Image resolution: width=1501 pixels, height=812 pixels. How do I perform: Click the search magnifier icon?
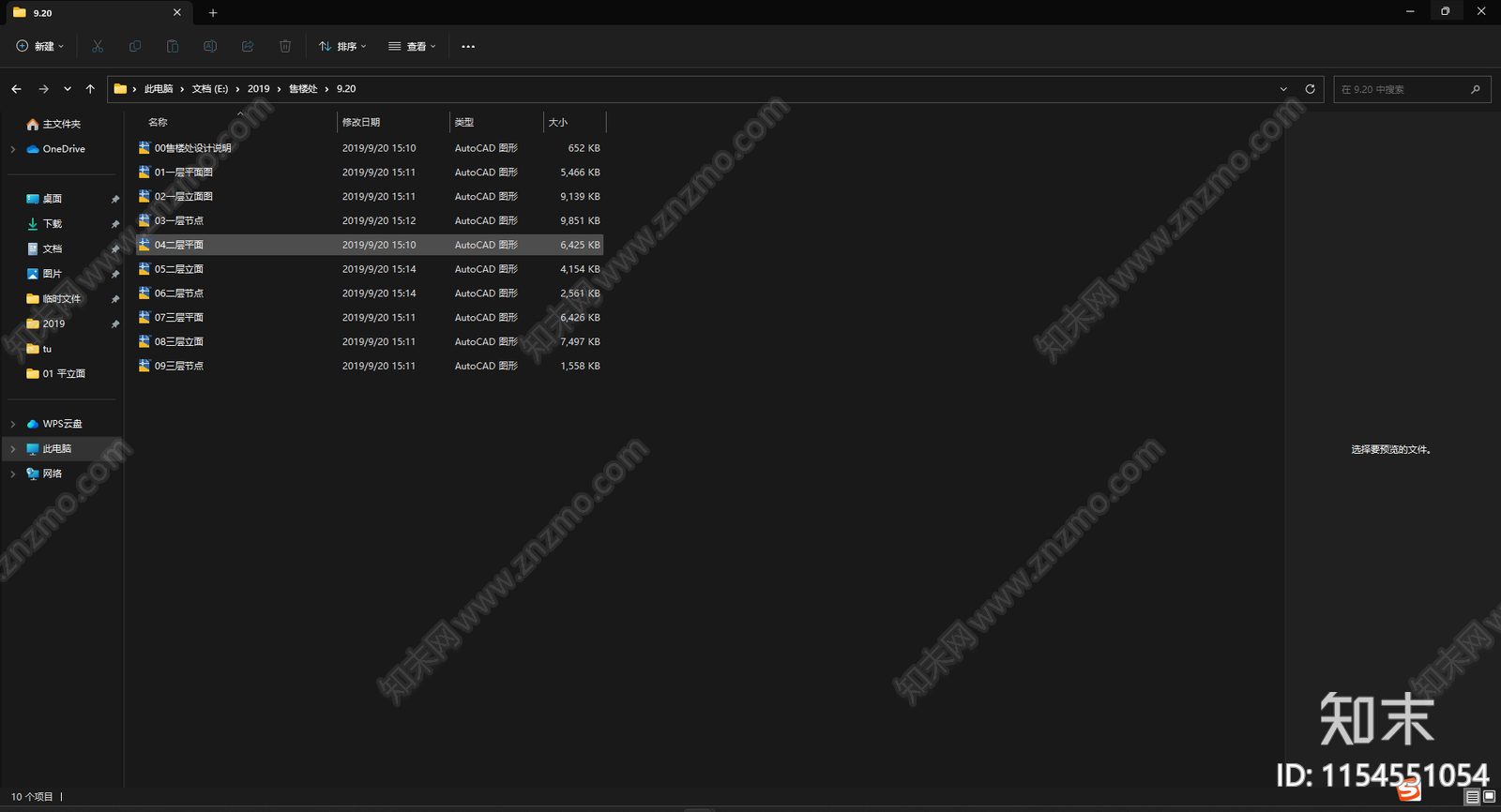tap(1476, 89)
